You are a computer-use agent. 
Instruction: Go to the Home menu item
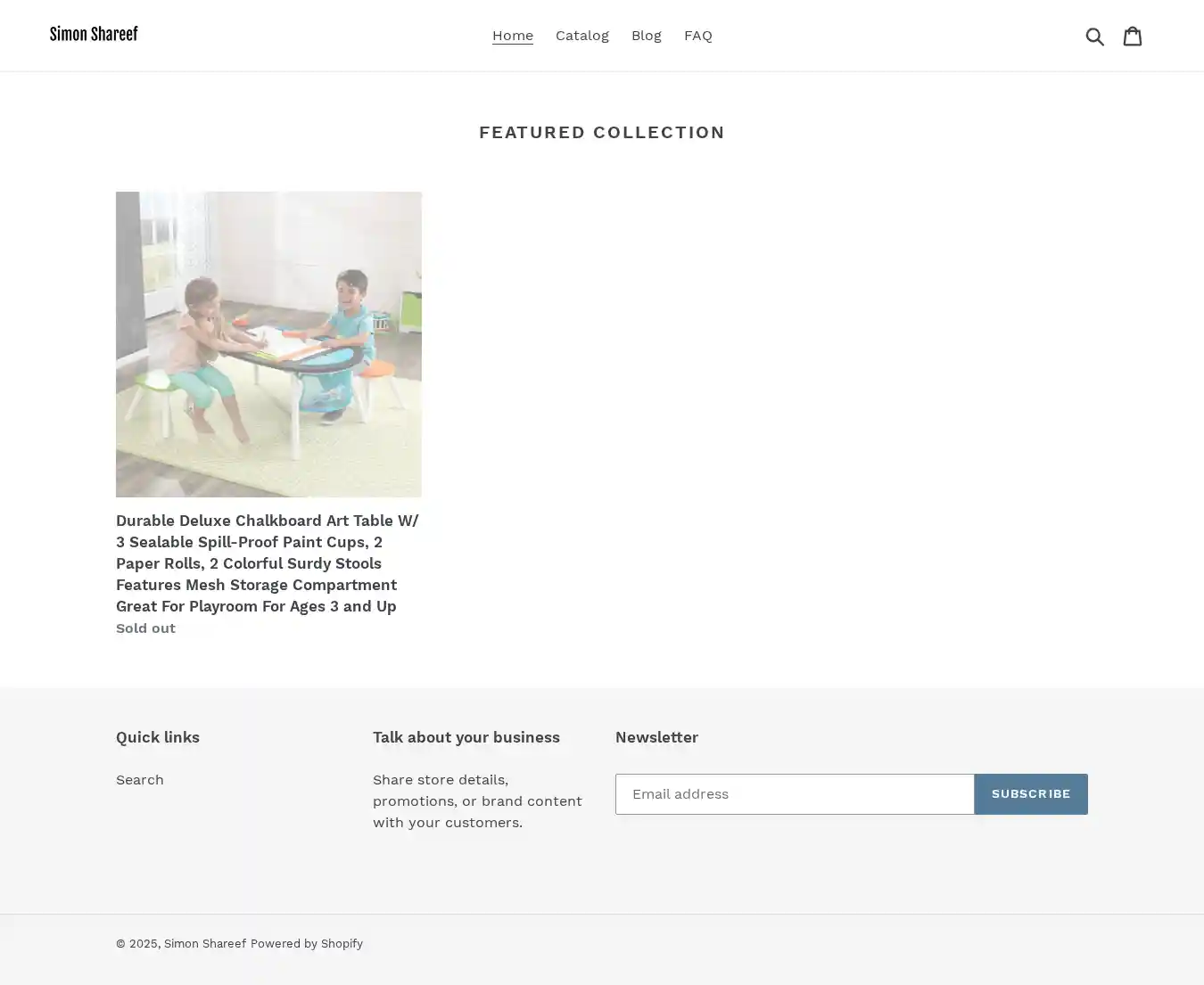tap(513, 36)
